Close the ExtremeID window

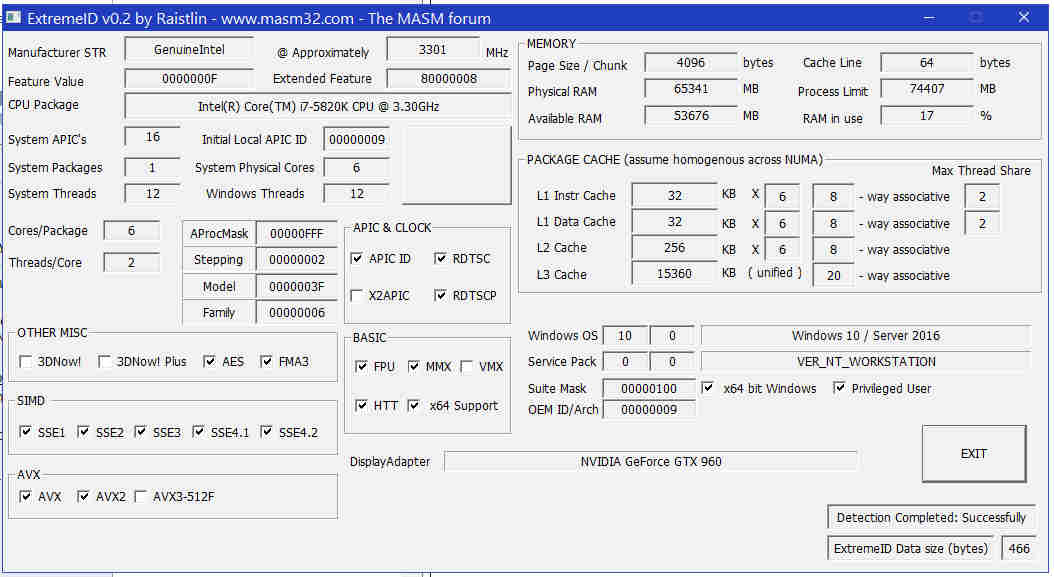pyautogui.click(x=1024, y=17)
